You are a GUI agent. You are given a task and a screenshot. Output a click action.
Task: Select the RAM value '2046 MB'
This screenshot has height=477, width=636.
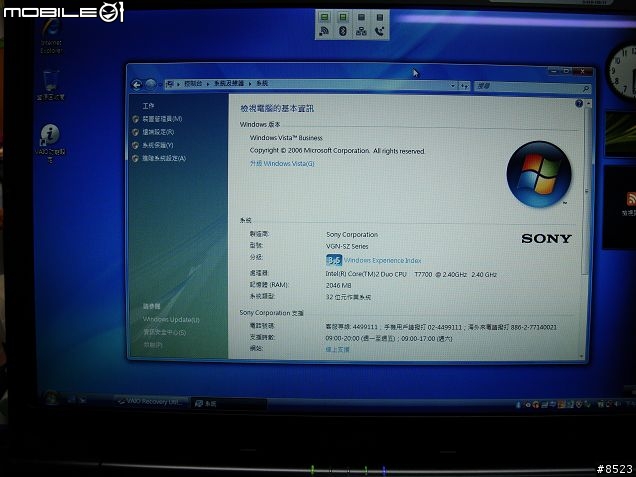(x=338, y=286)
